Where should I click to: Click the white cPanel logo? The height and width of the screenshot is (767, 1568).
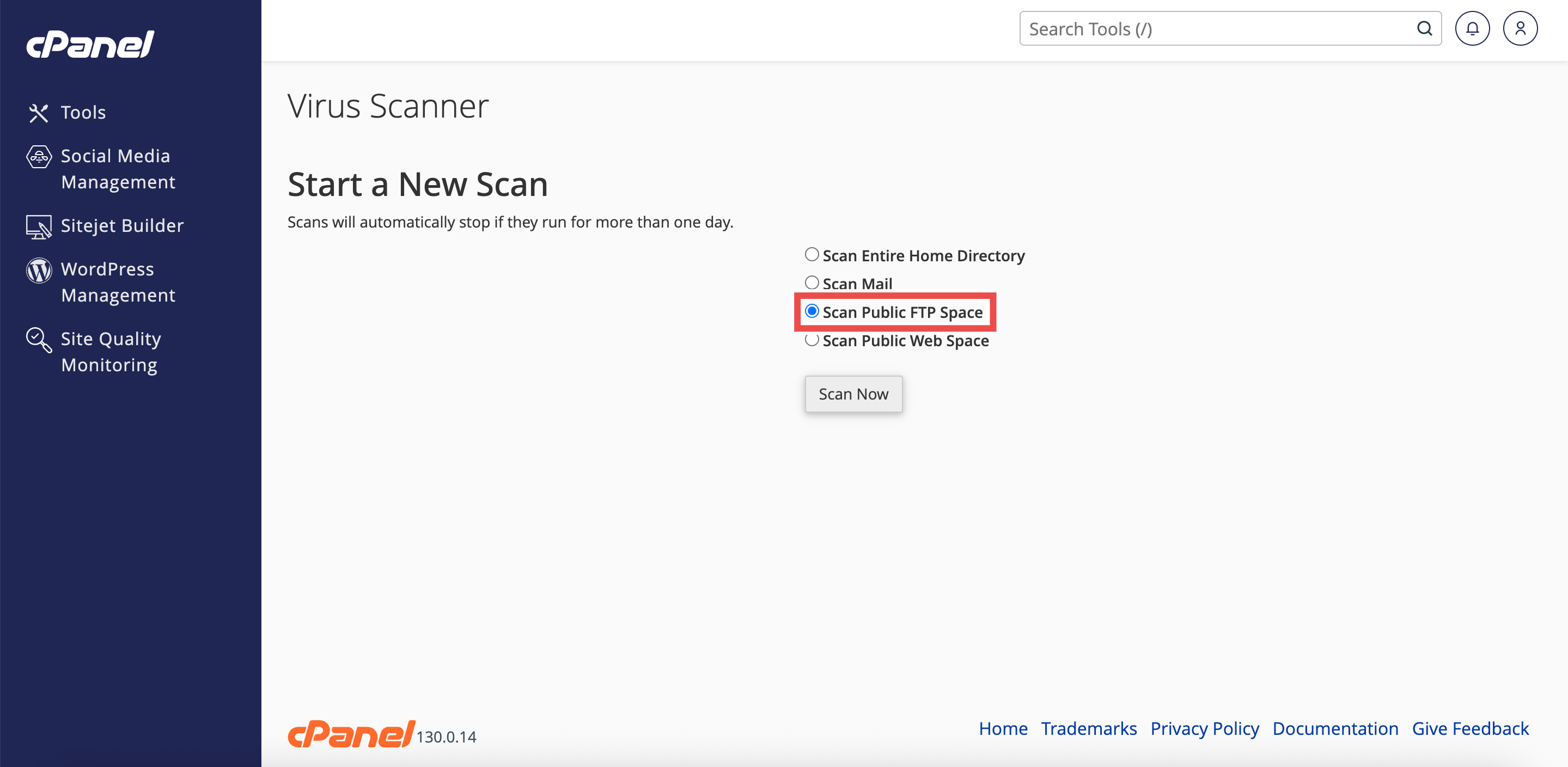click(90, 45)
